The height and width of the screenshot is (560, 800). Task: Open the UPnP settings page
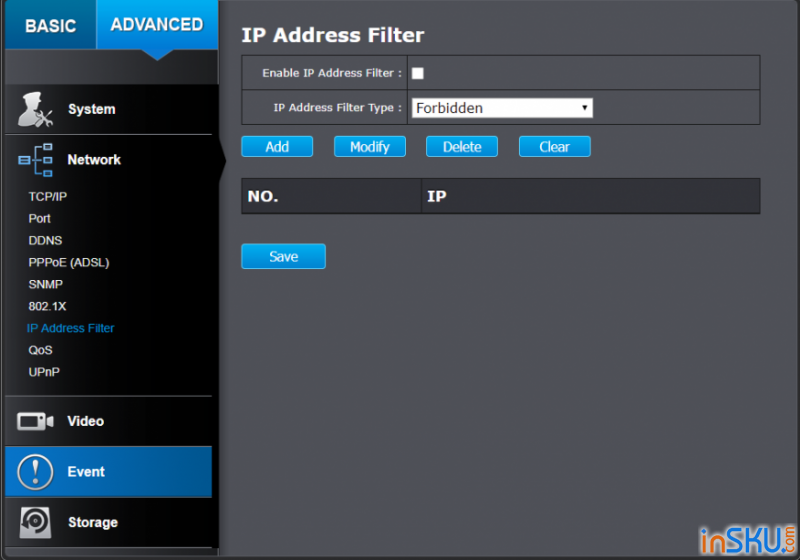[x=44, y=372]
